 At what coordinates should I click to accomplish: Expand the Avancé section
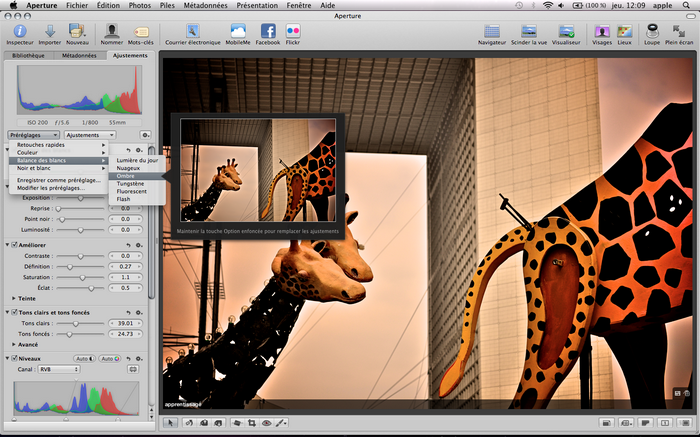(14, 345)
